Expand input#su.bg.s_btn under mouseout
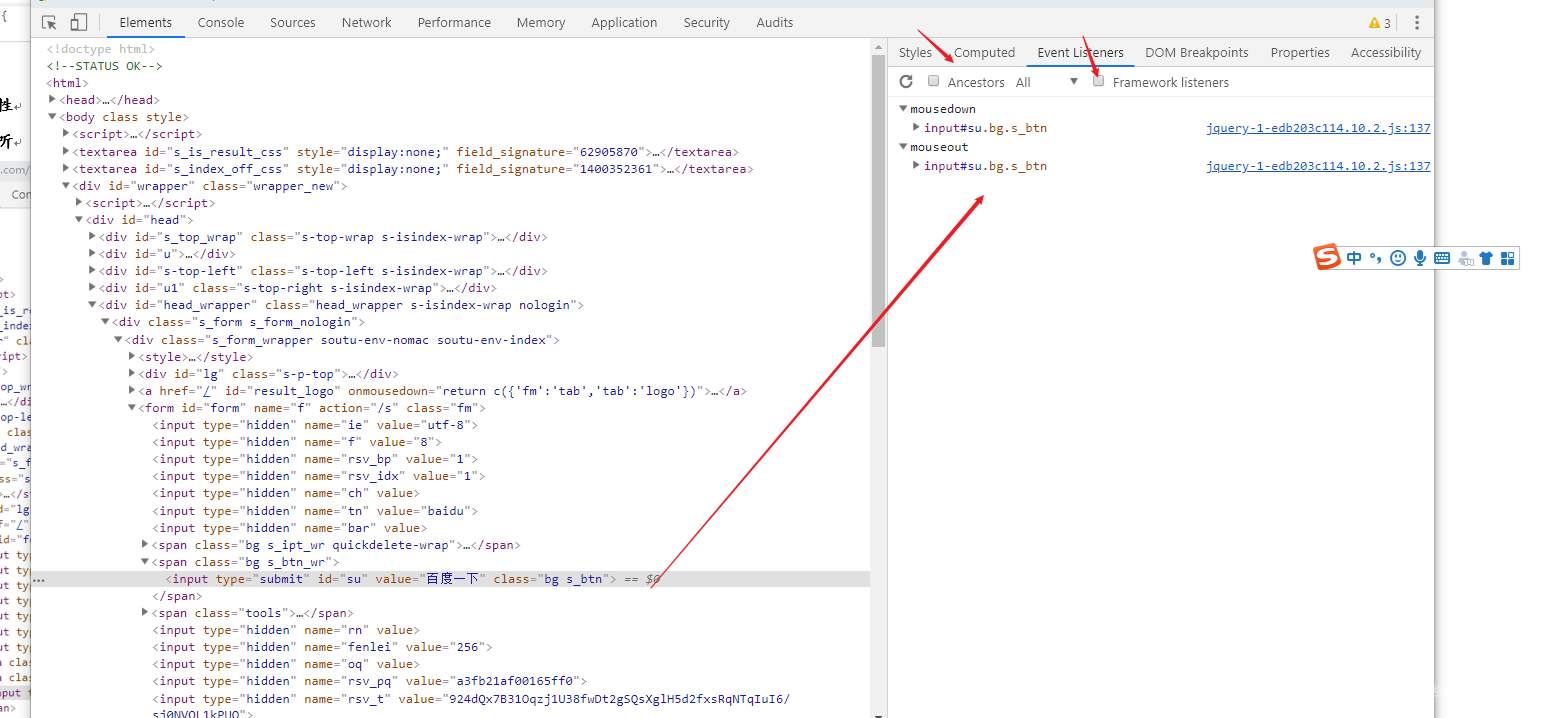 tap(916, 166)
